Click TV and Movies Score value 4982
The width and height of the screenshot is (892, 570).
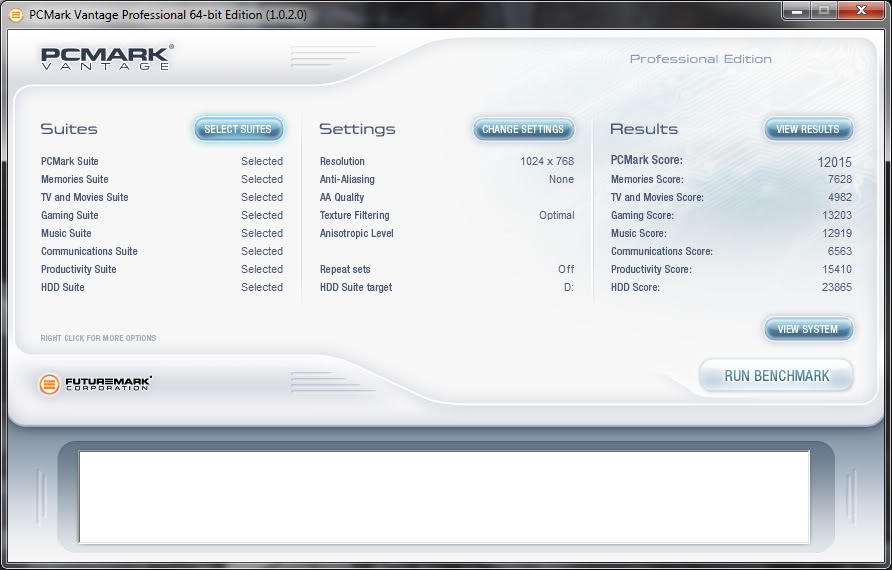coord(840,197)
